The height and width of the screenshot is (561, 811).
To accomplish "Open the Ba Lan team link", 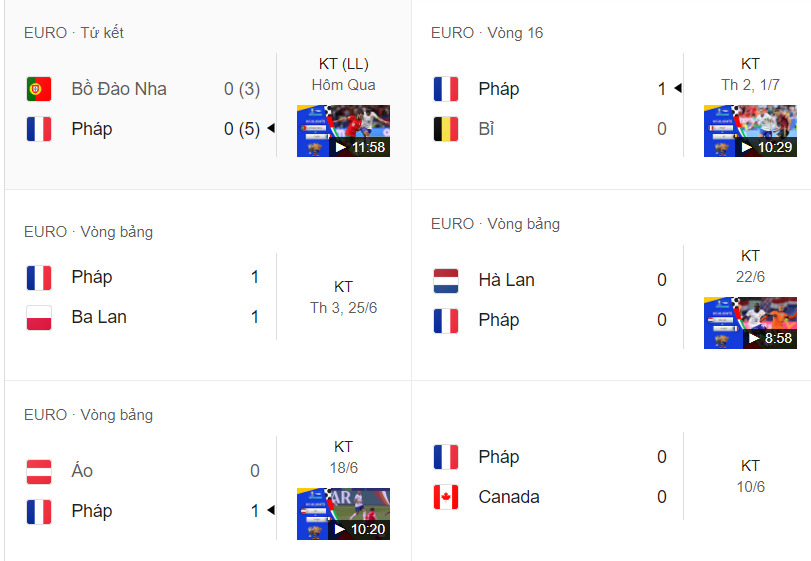I will 99,317.
